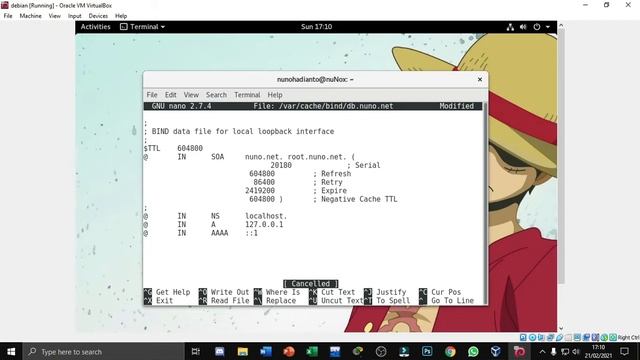This screenshot has width=640, height=360.
Task: Open Excel from the taskbar
Action: click(312, 351)
